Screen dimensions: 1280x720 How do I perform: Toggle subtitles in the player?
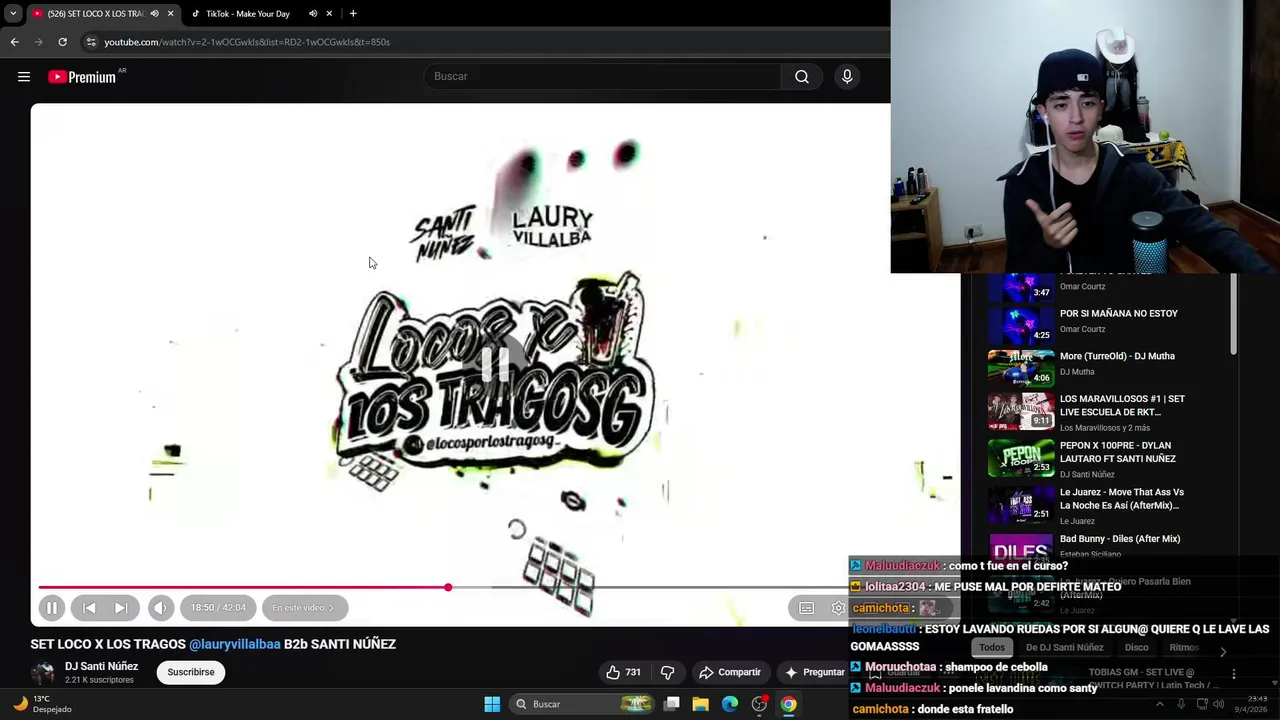coord(807,608)
